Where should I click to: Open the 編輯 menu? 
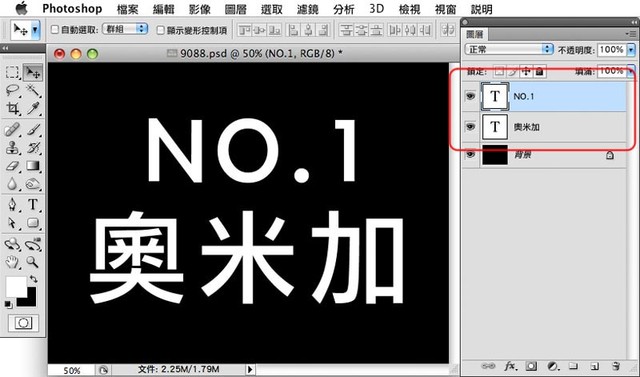click(163, 9)
